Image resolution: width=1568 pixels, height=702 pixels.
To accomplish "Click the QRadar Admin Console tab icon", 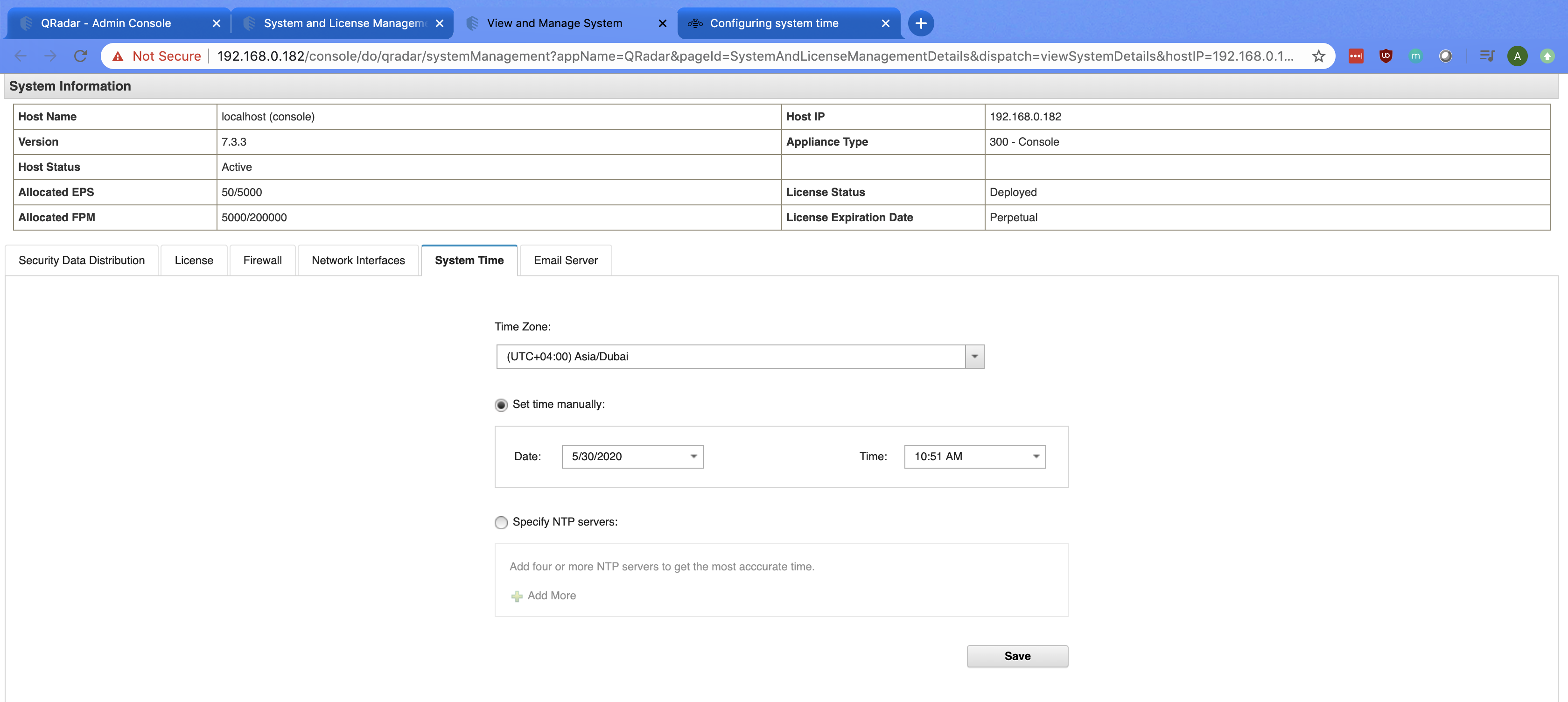I will tap(25, 22).
